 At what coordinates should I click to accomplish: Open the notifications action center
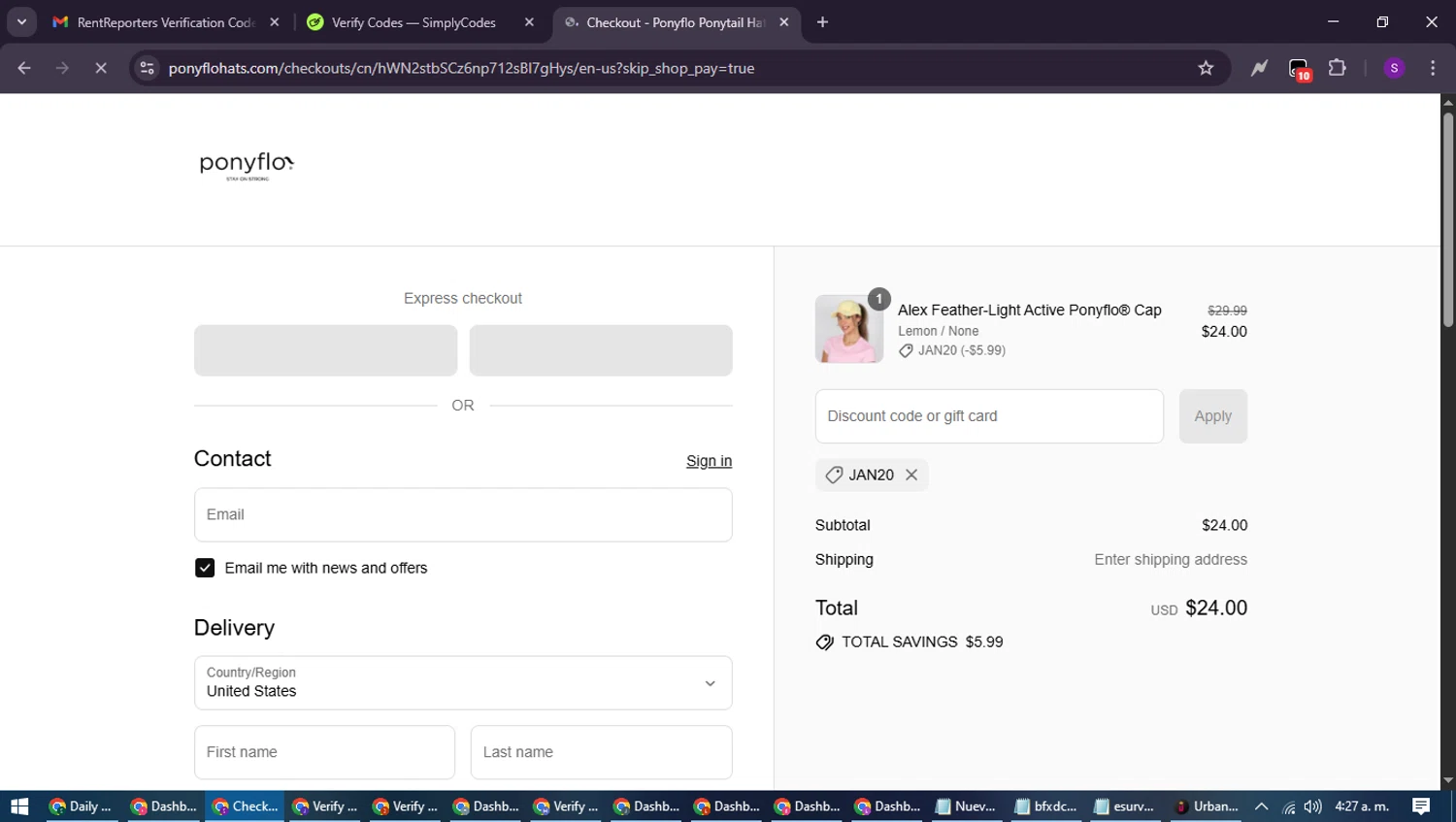tap(1421, 806)
